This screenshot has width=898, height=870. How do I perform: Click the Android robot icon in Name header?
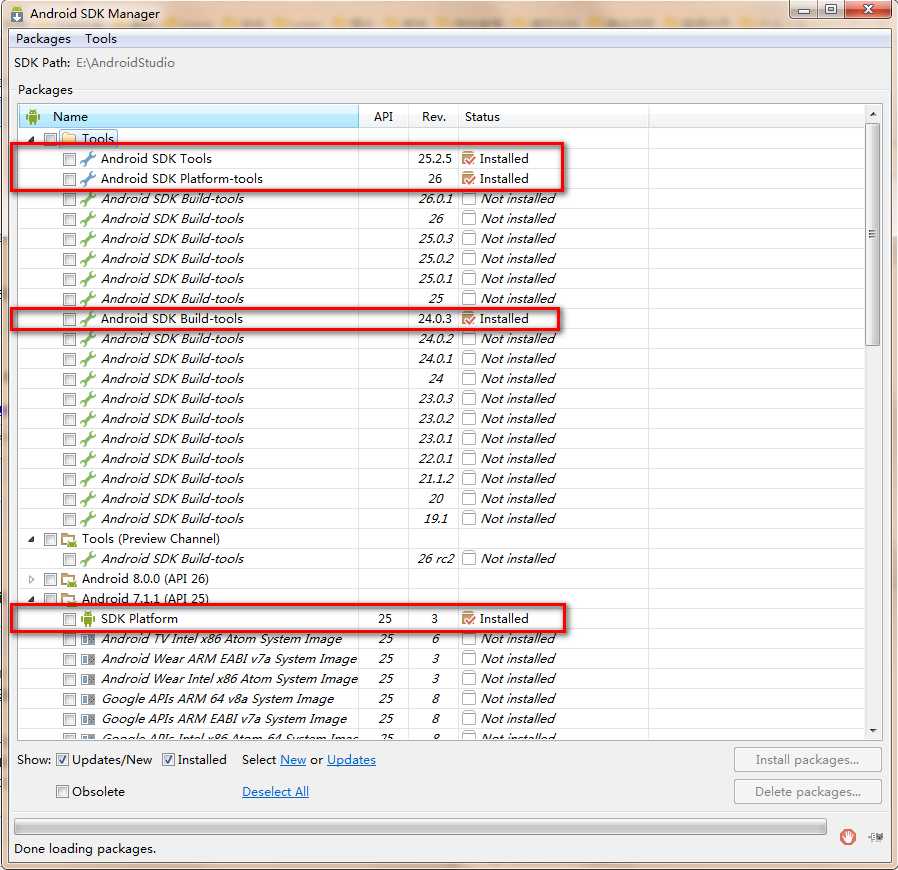[33, 117]
